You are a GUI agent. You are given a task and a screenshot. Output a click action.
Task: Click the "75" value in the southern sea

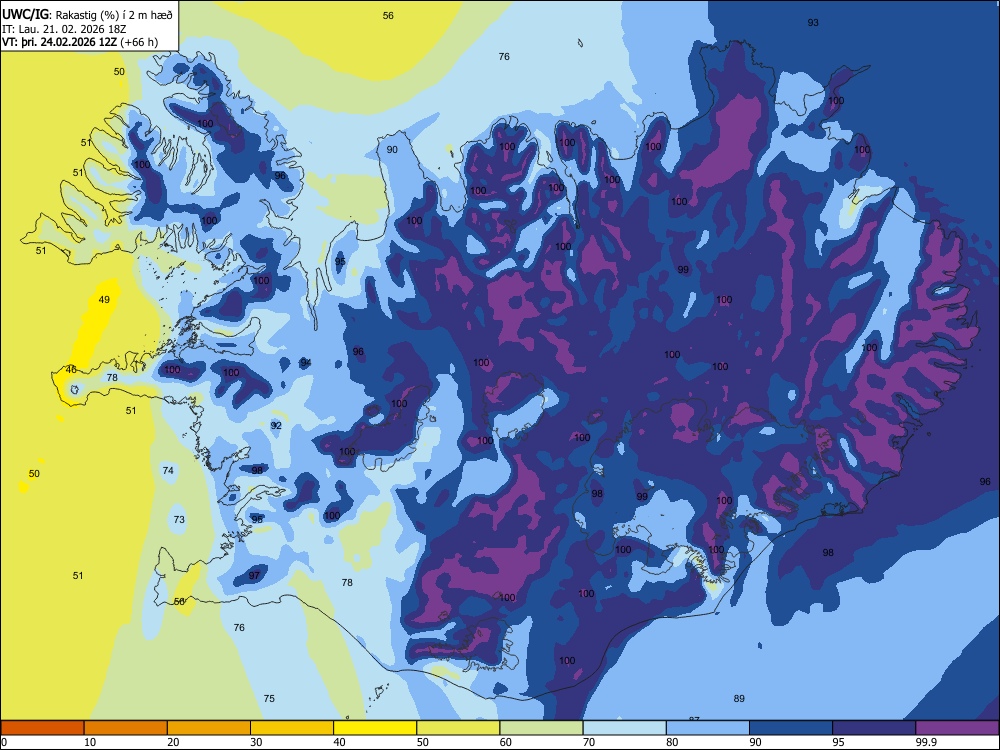tap(269, 698)
